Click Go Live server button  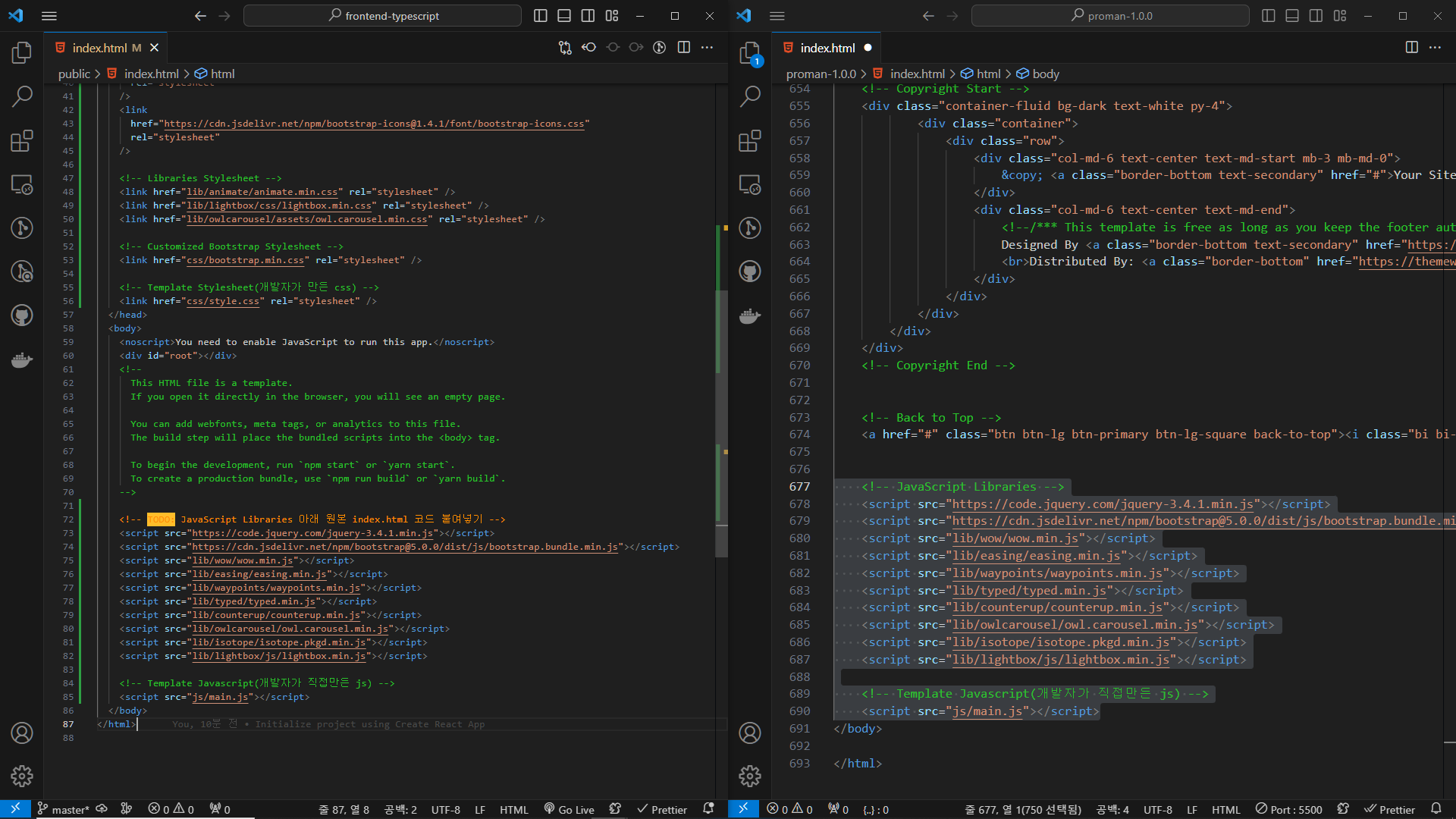click(569, 809)
